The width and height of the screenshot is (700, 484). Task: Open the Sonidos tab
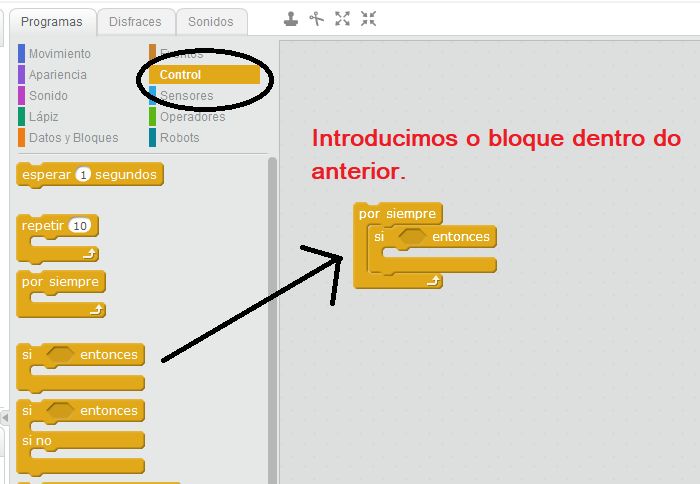(x=211, y=21)
